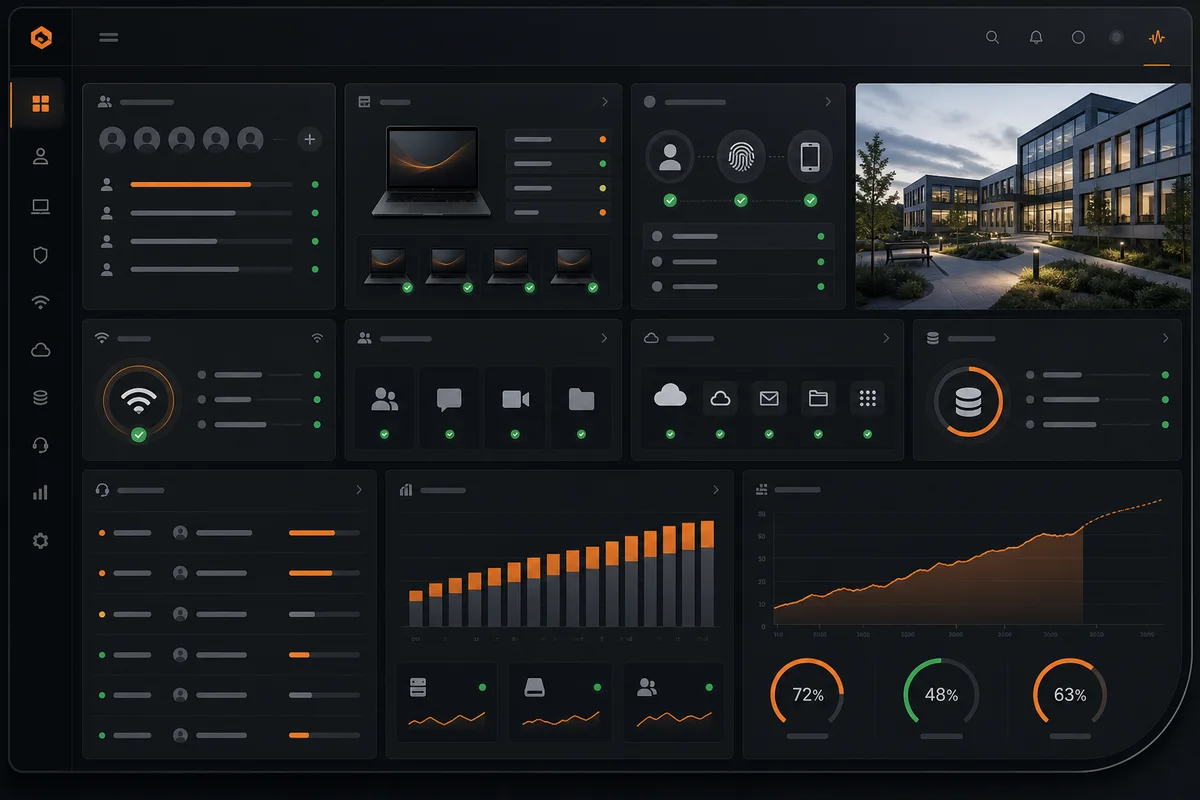
Task: Expand the support tickets panel chevron
Action: tap(359, 490)
